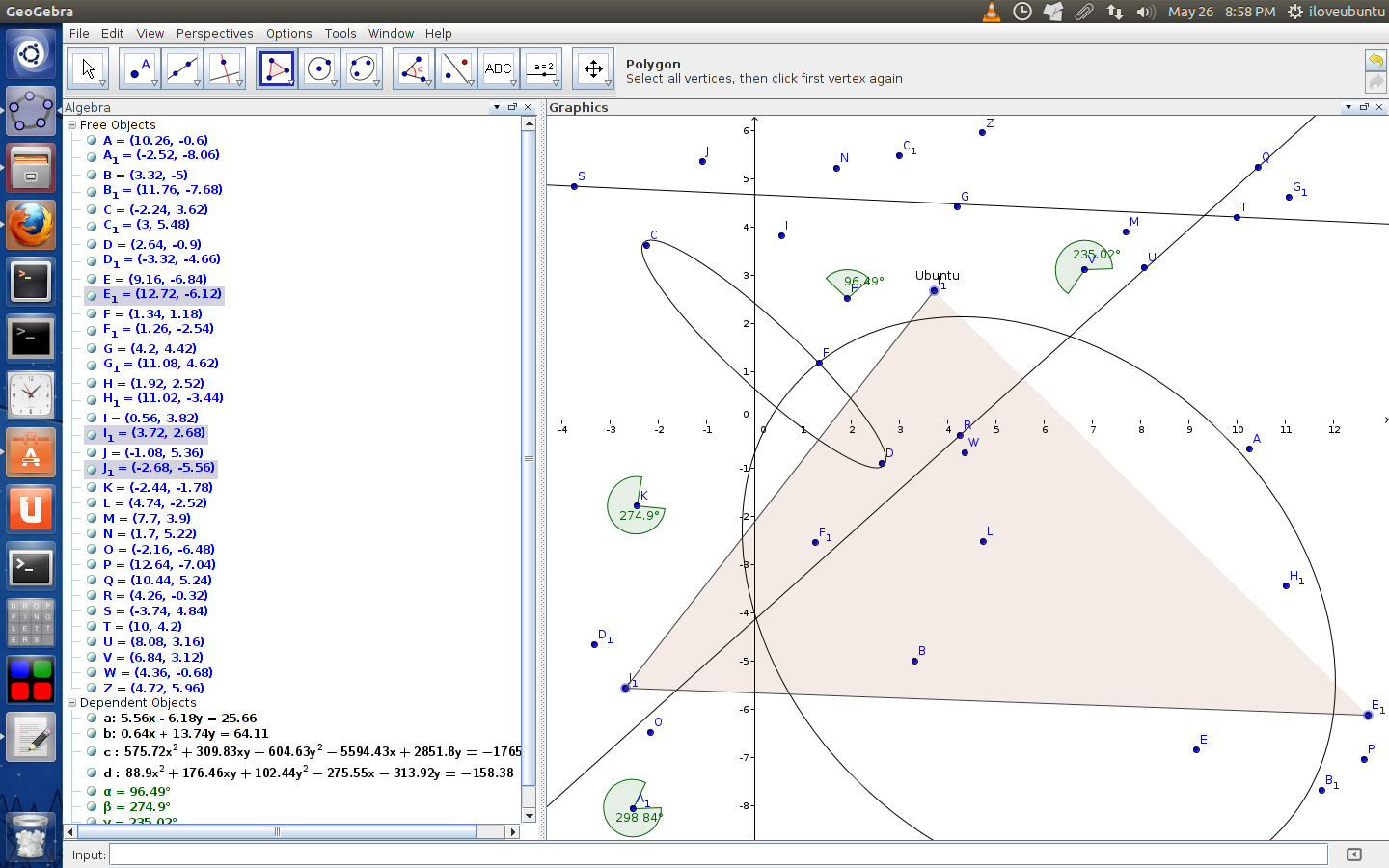Toggle visibility of line a: 5.56x - 6.18y = 25.66
1389x868 pixels.
(92, 718)
